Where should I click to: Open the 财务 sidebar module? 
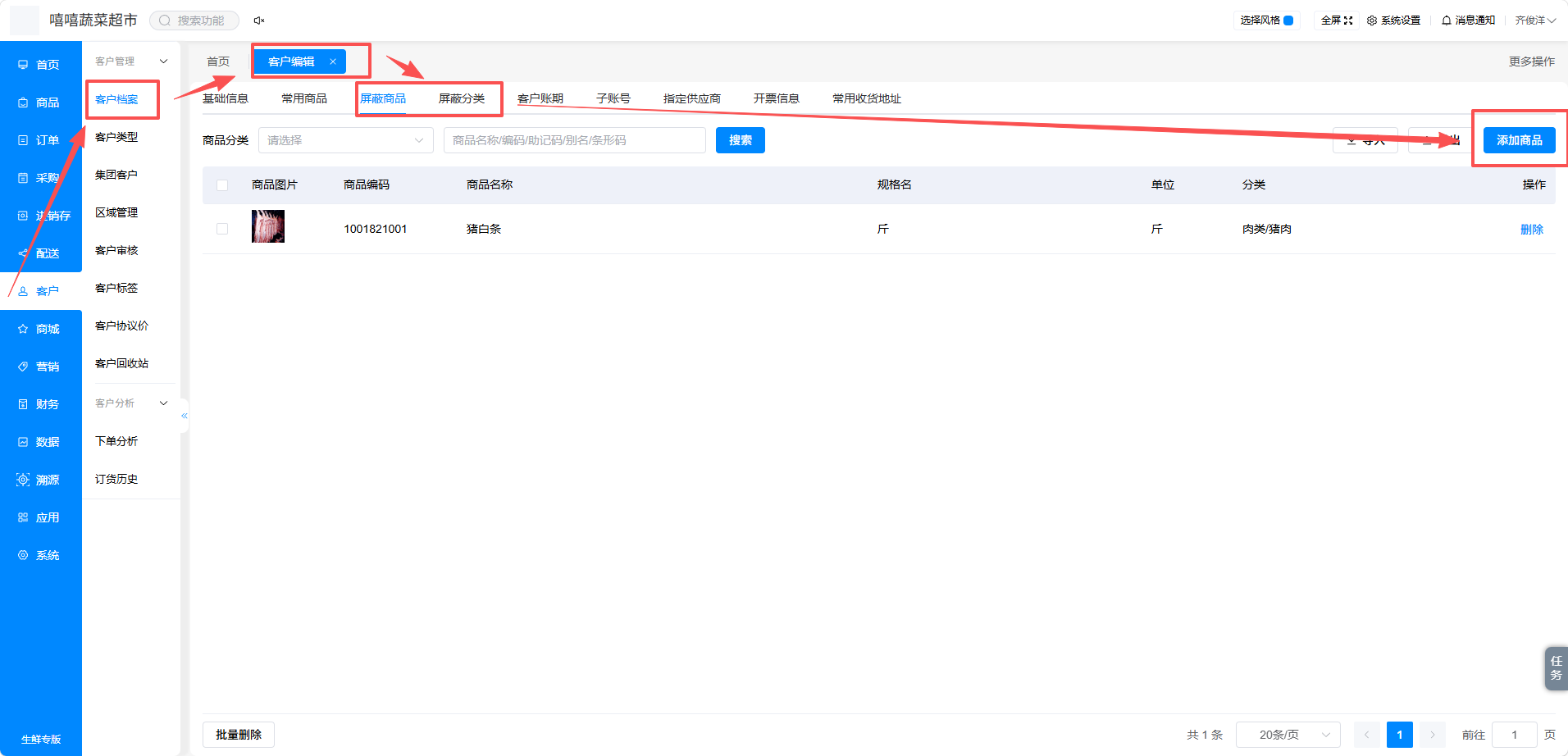(x=40, y=404)
